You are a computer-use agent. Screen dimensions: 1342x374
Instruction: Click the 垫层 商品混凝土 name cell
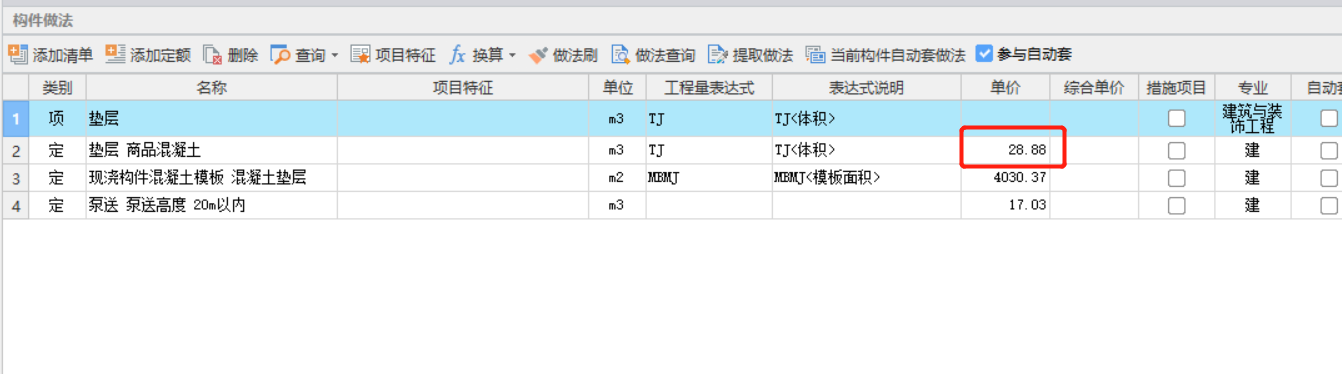[x=212, y=151]
